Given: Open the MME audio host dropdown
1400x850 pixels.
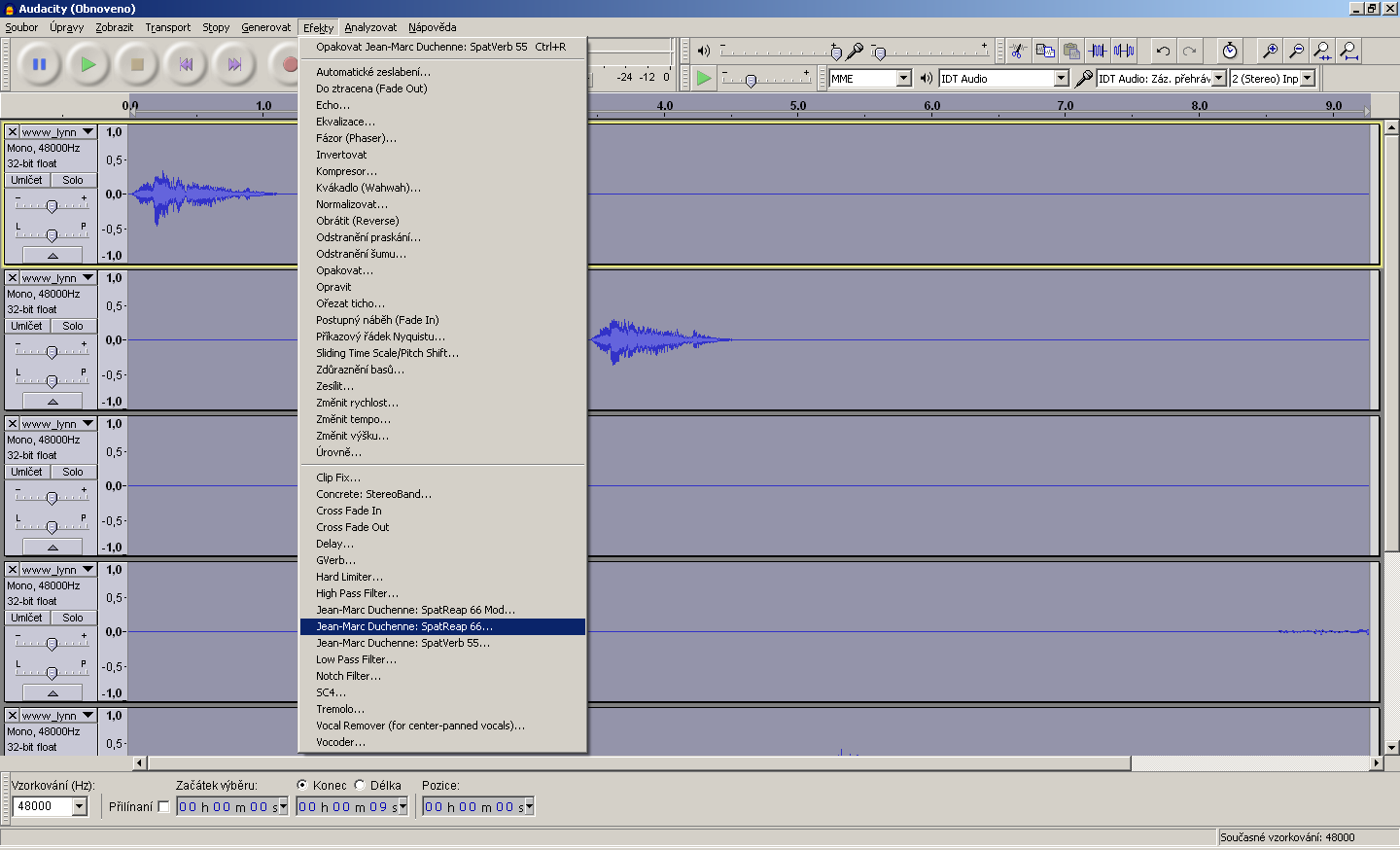Looking at the screenshot, I should click(x=903, y=78).
